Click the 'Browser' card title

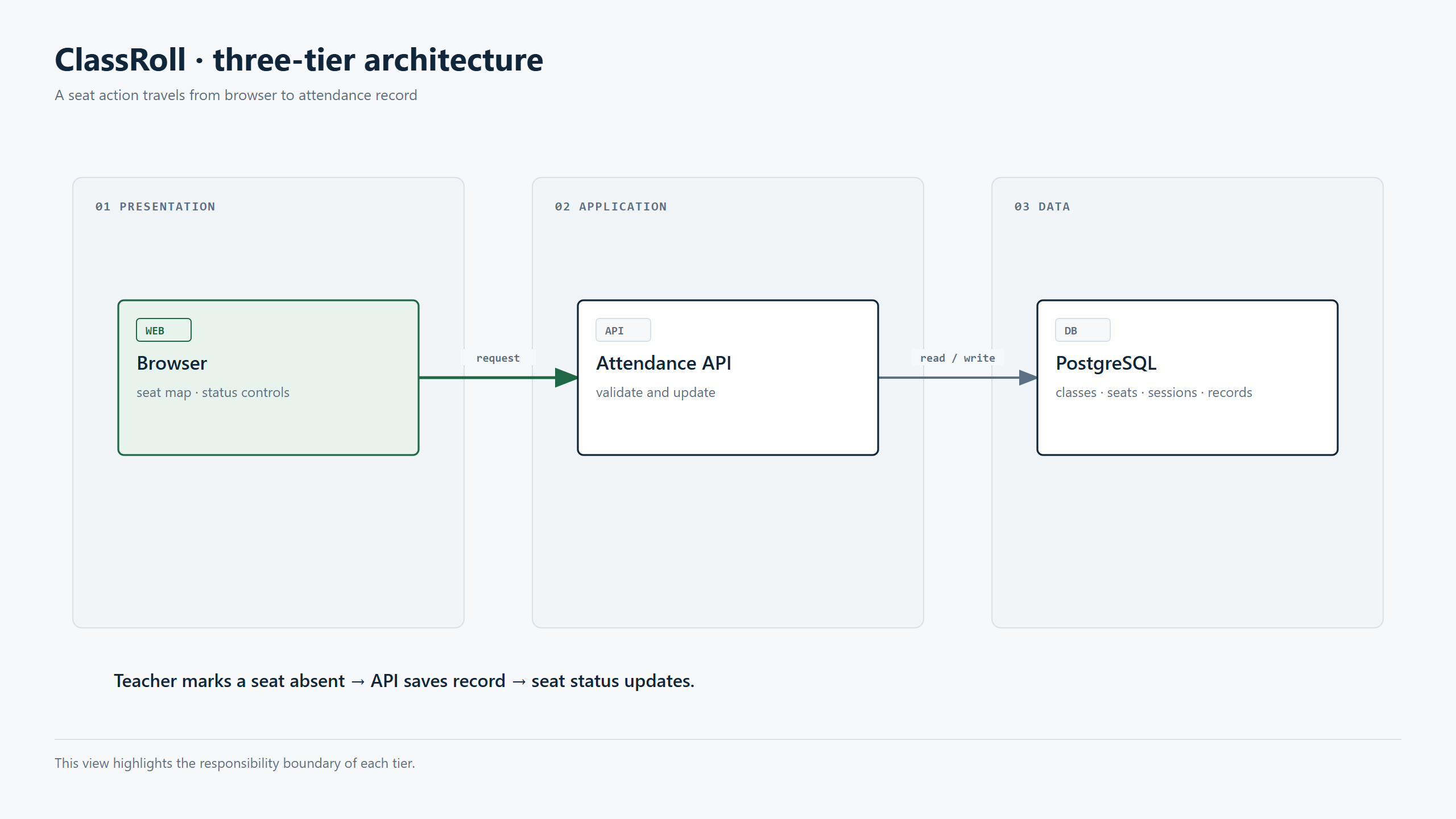tap(172, 363)
